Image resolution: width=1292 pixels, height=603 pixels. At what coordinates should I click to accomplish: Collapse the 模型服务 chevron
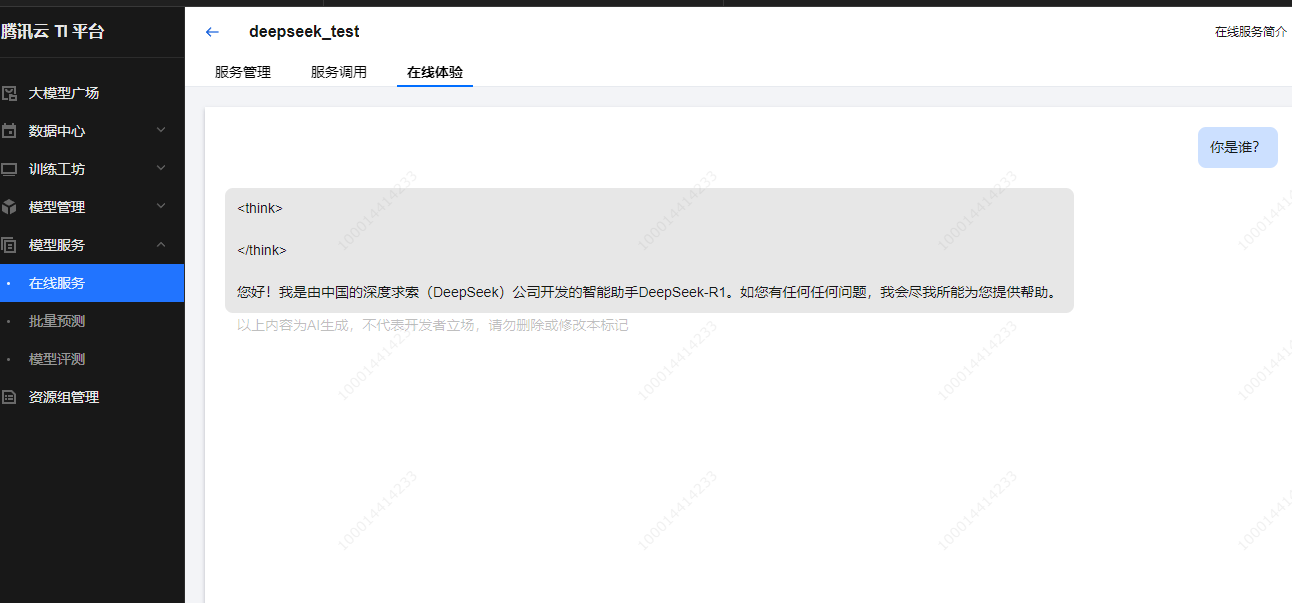[161, 244]
